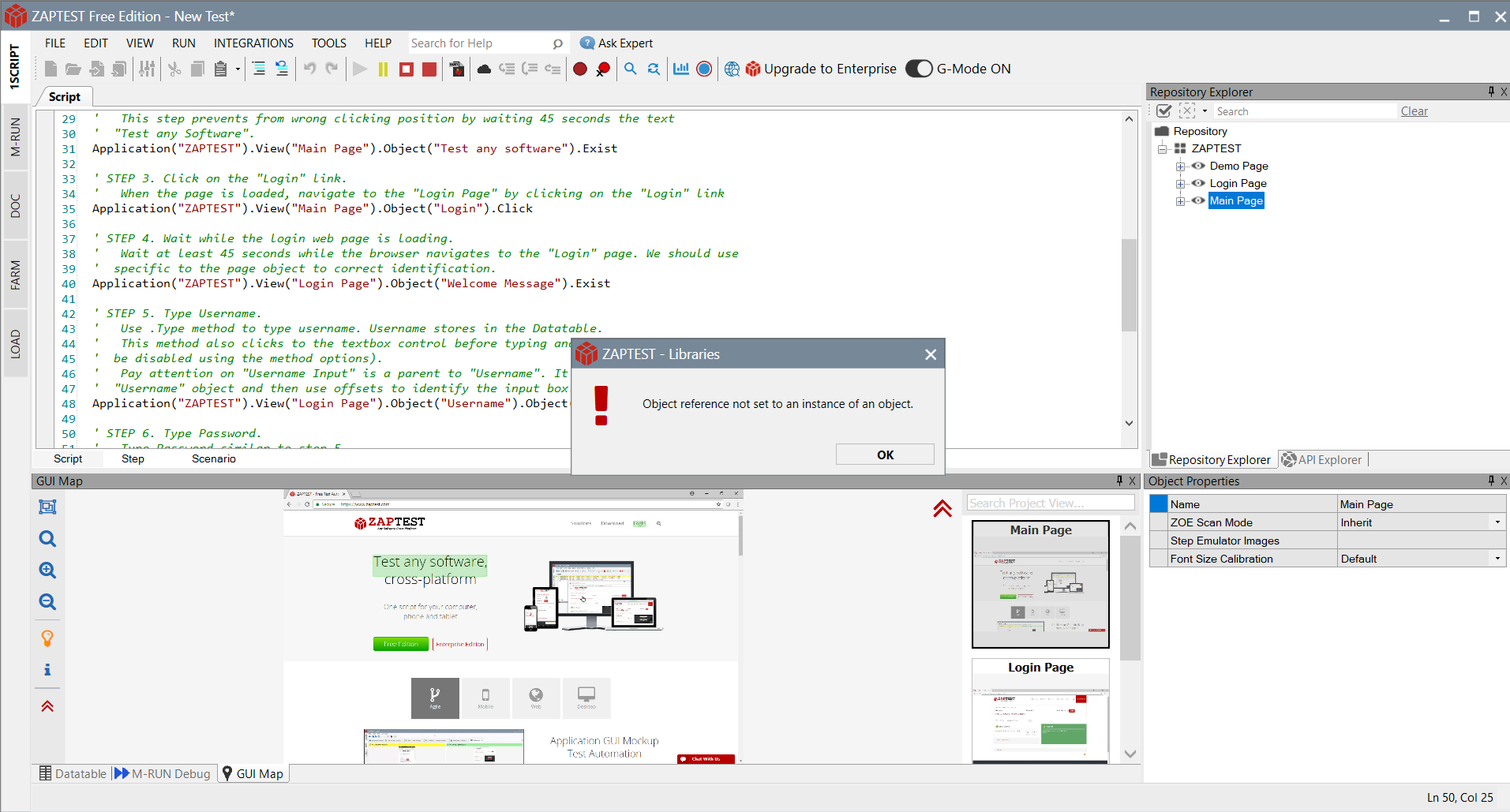Click the lightbulb hint icon in GUI Map
The height and width of the screenshot is (812, 1510).
(x=47, y=638)
